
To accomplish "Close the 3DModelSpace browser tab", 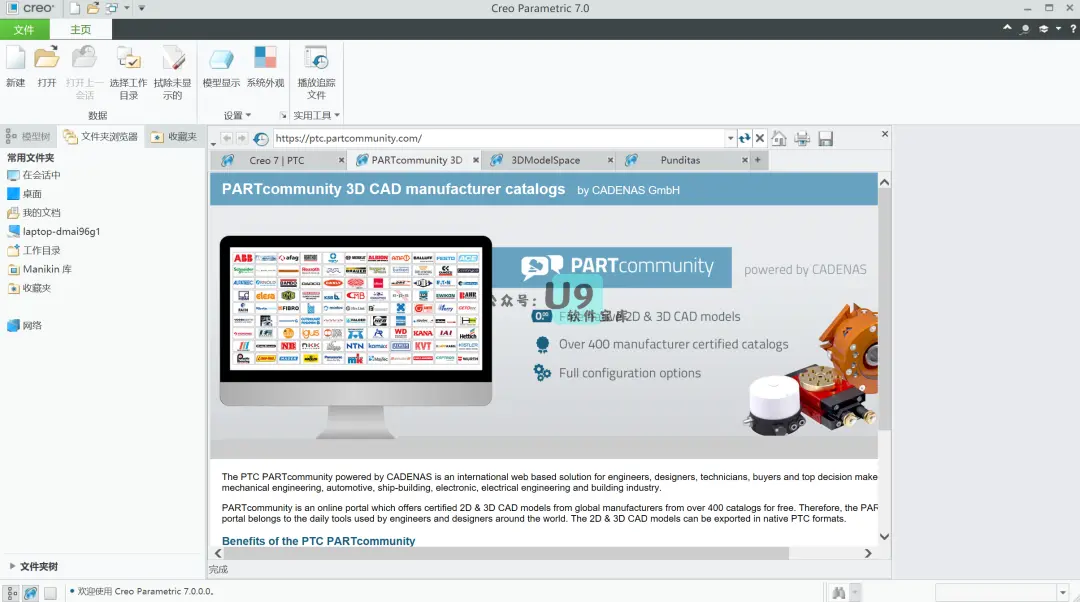I will coord(610,160).
